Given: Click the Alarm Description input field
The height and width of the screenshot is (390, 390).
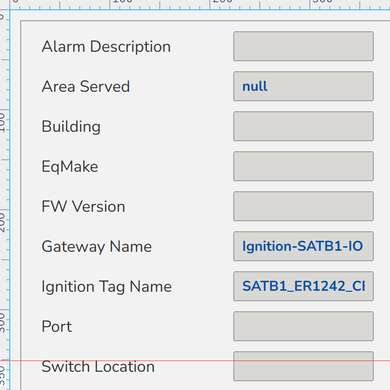Looking at the screenshot, I should click(303, 46).
